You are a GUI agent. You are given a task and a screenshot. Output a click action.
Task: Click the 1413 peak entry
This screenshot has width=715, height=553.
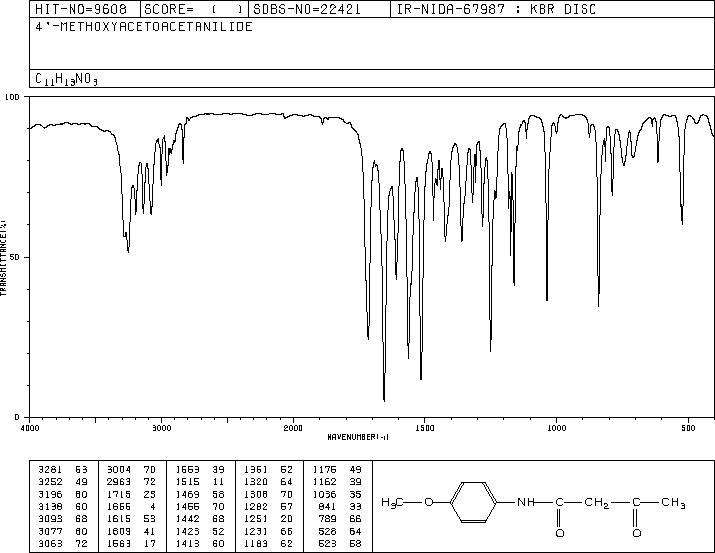(x=200, y=543)
